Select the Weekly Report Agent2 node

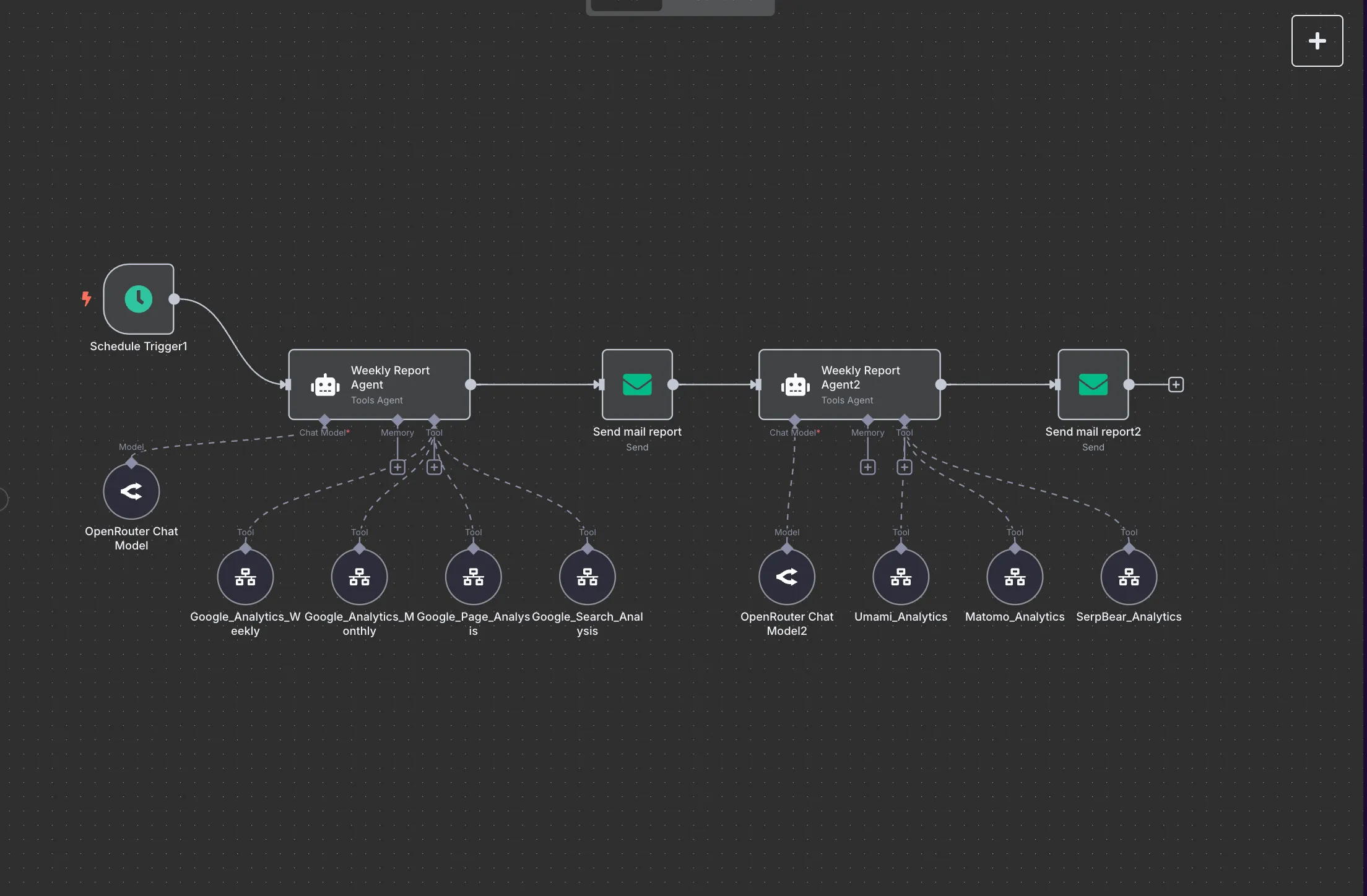(849, 384)
